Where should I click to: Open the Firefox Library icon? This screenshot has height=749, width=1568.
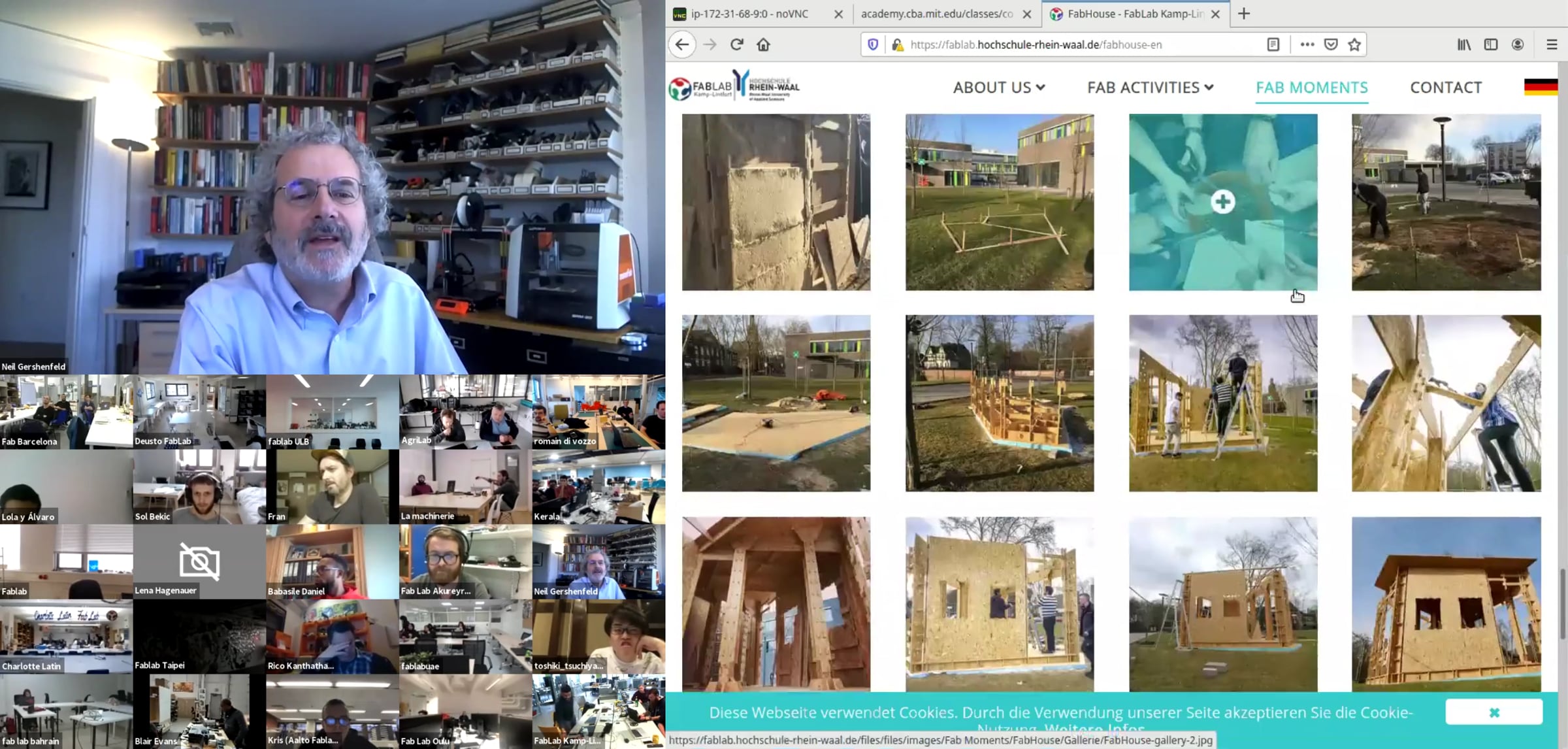1463,44
